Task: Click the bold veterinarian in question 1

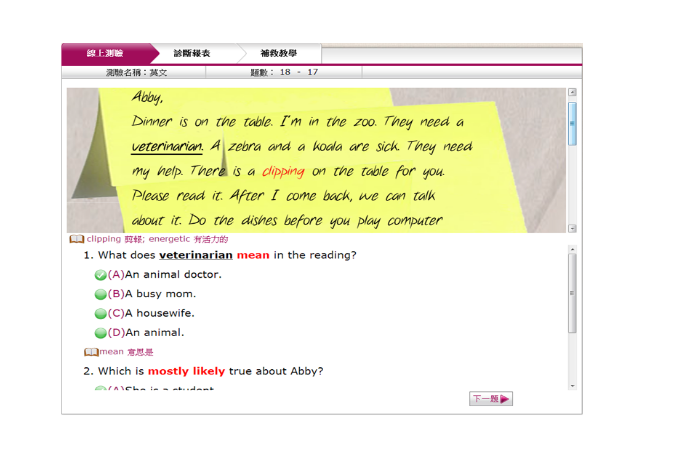Action: tap(195, 255)
